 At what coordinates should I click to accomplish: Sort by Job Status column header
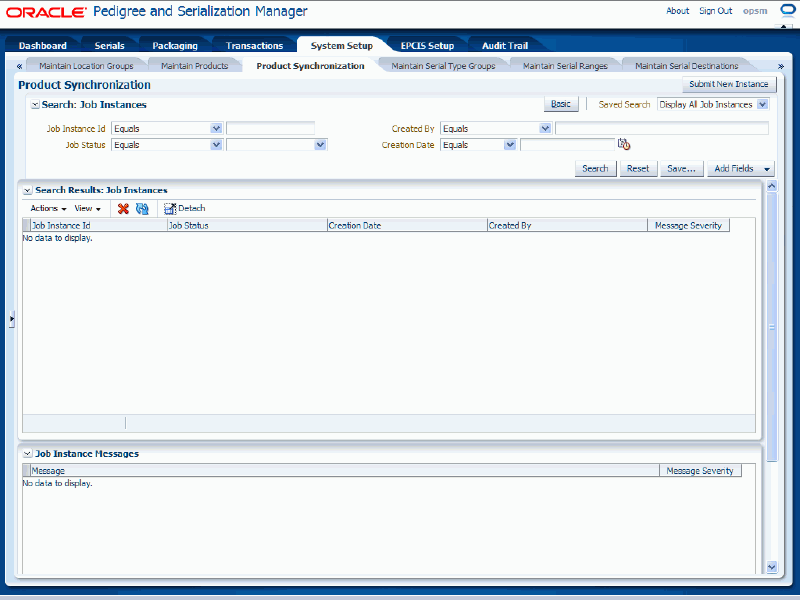247,226
